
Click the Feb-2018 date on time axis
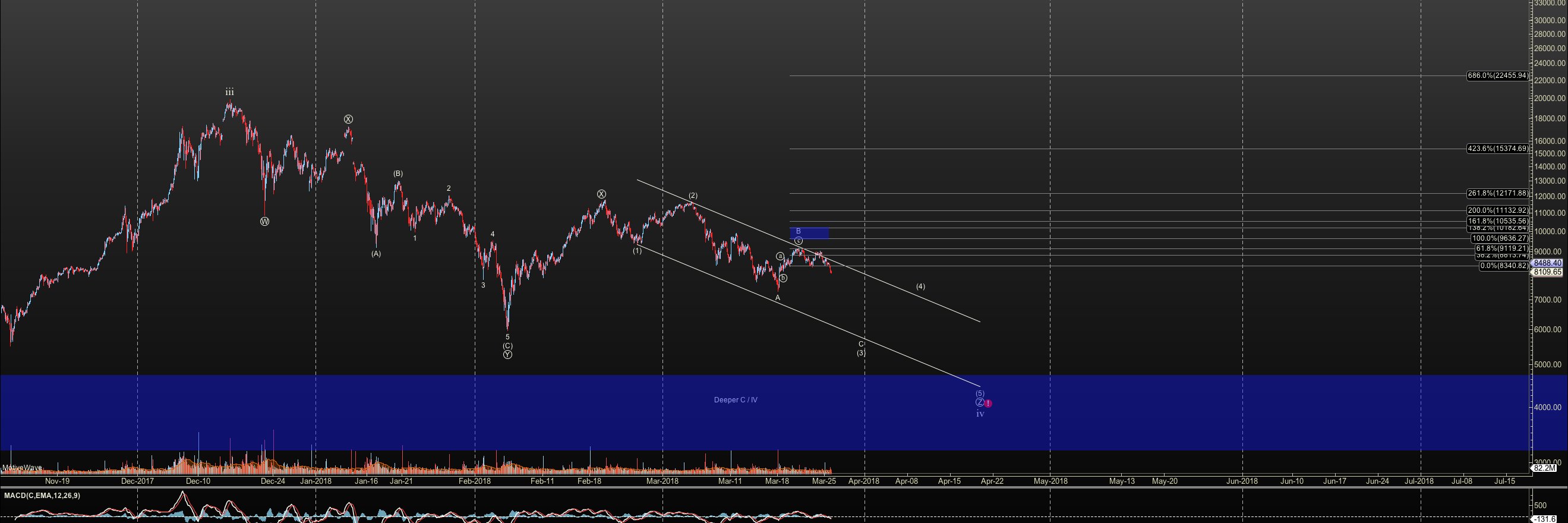pos(475,481)
